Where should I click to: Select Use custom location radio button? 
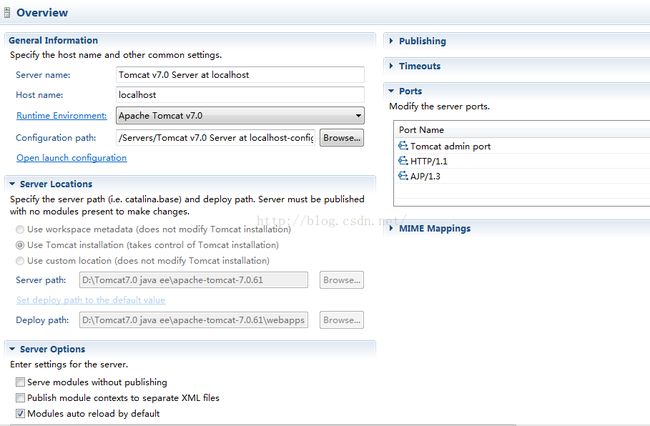[20, 261]
